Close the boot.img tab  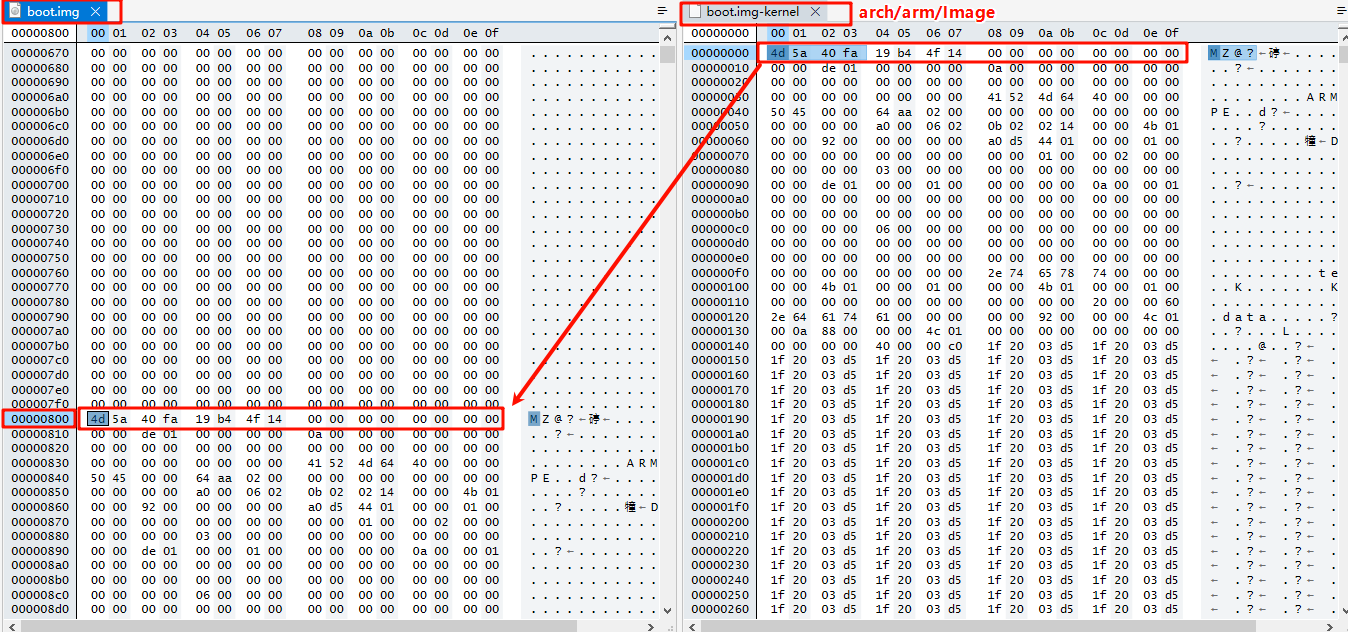click(95, 12)
